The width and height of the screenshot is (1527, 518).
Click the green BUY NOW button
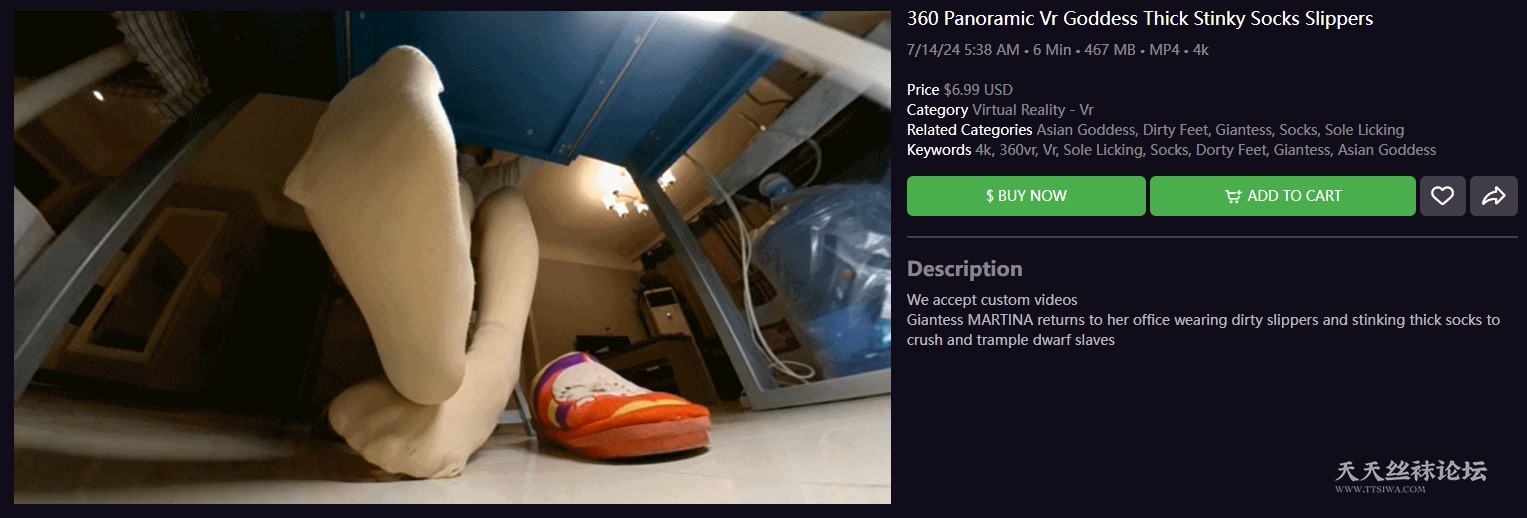(x=1026, y=196)
